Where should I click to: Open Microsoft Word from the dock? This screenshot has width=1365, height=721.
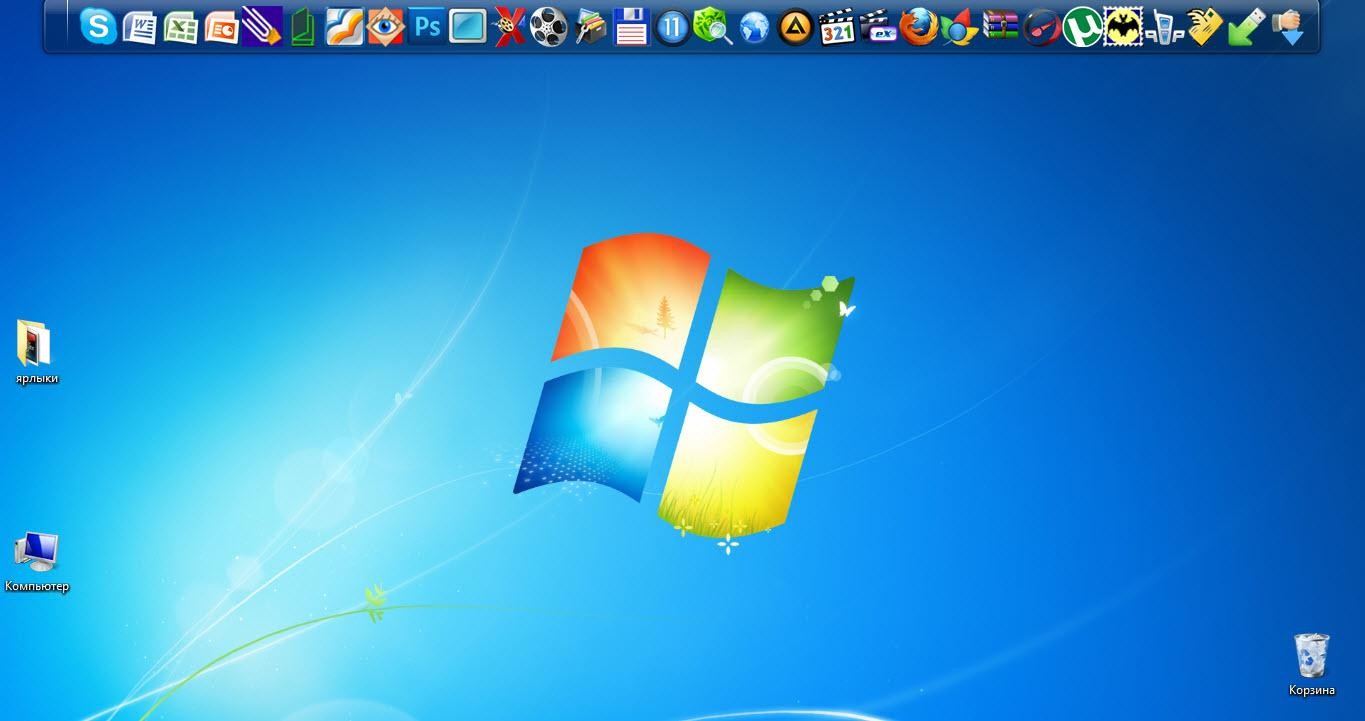click(139, 26)
